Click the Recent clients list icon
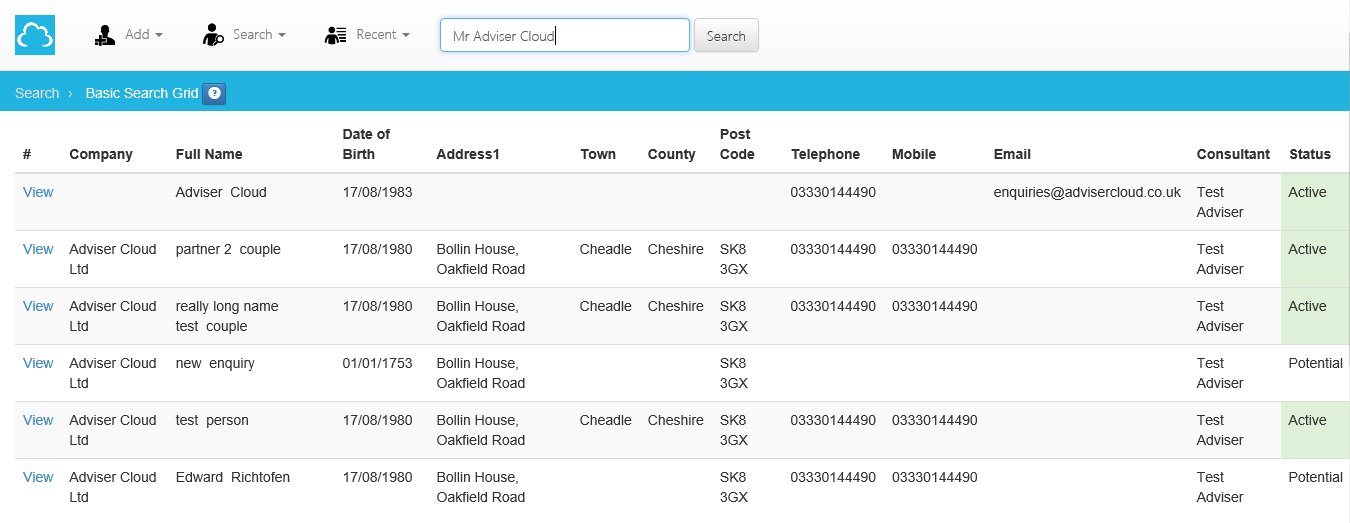Viewport: 1350px width, 523px height. pyautogui.click(x=335, y=35)
